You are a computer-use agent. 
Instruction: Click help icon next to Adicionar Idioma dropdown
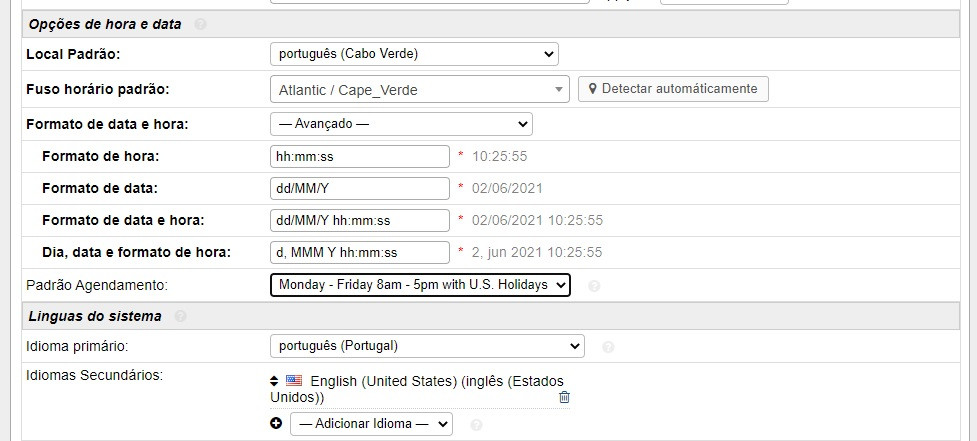(476, 425)
